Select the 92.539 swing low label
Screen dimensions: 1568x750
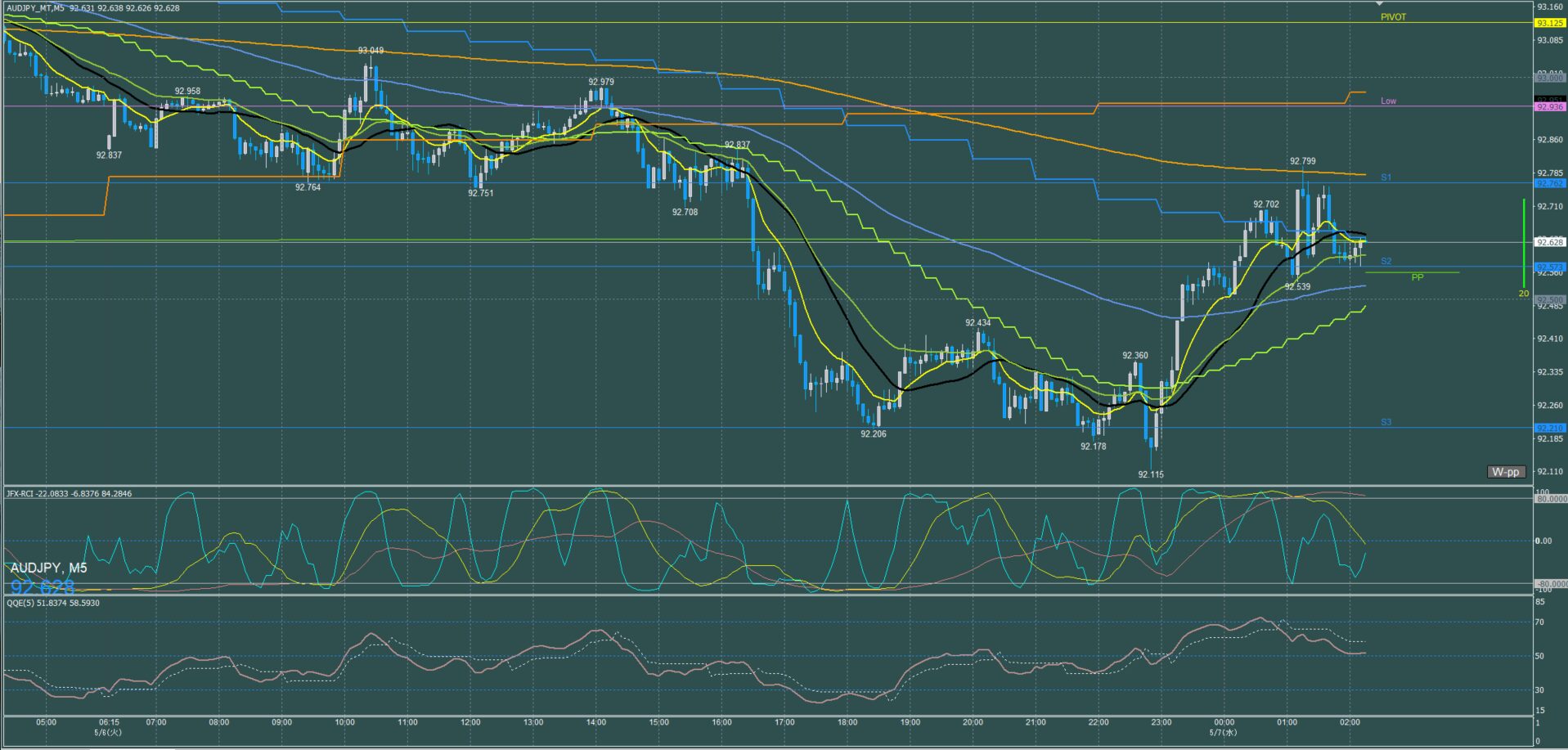point(1297,287)
